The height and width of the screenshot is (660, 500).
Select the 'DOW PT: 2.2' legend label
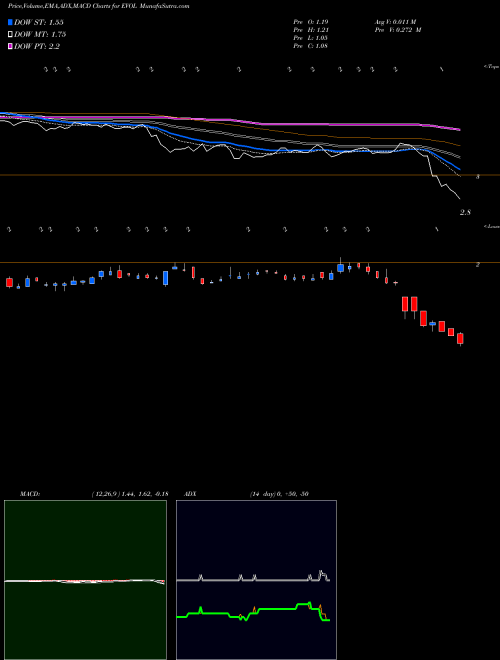tap(37, 46)
